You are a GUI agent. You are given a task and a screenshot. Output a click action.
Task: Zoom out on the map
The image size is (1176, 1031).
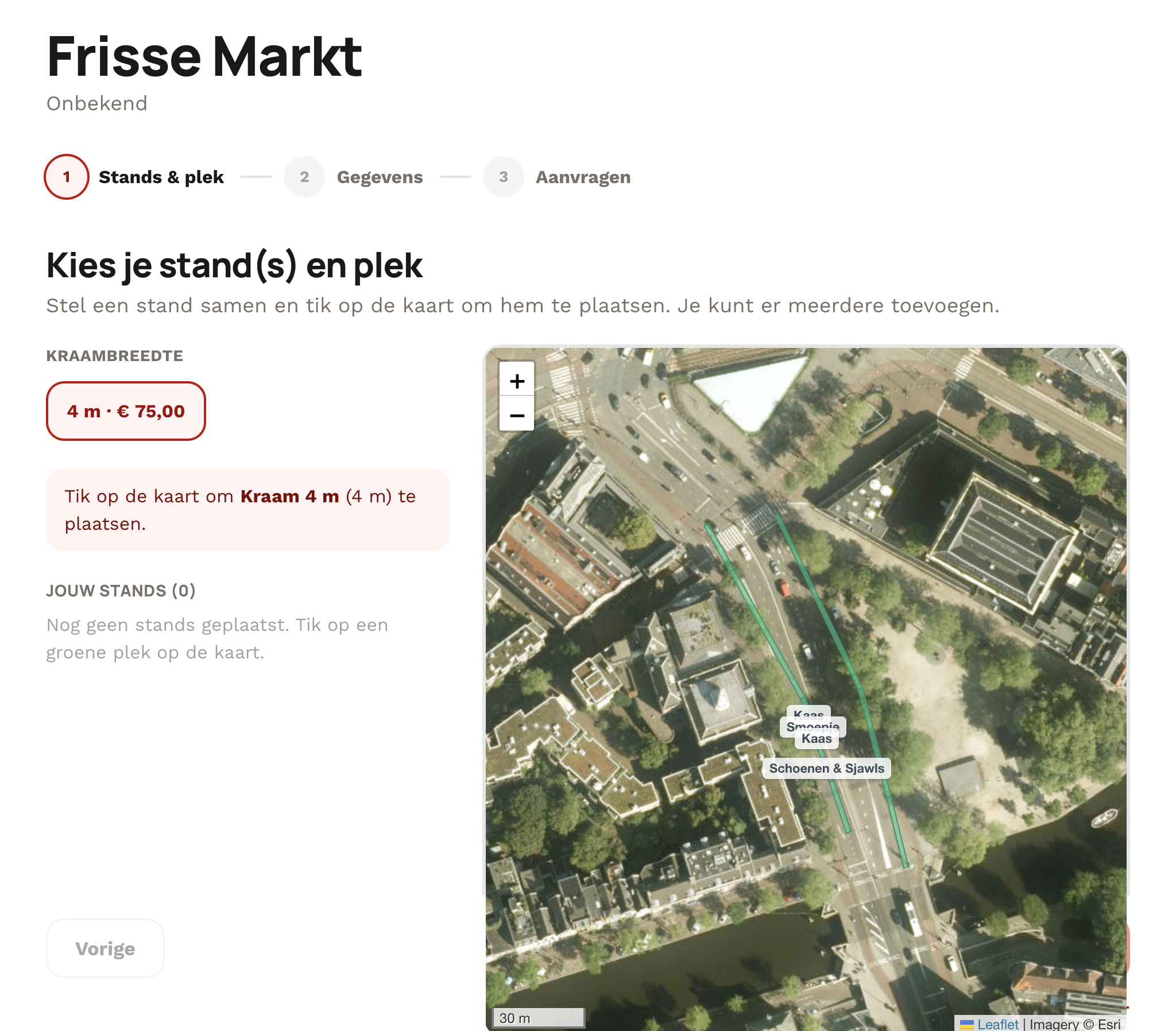coord(517,414)
